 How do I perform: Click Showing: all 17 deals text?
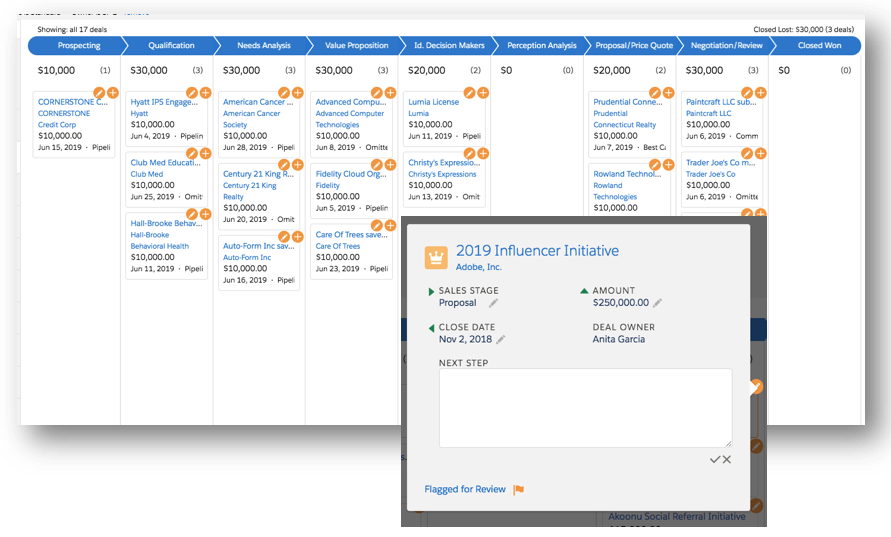72,30
